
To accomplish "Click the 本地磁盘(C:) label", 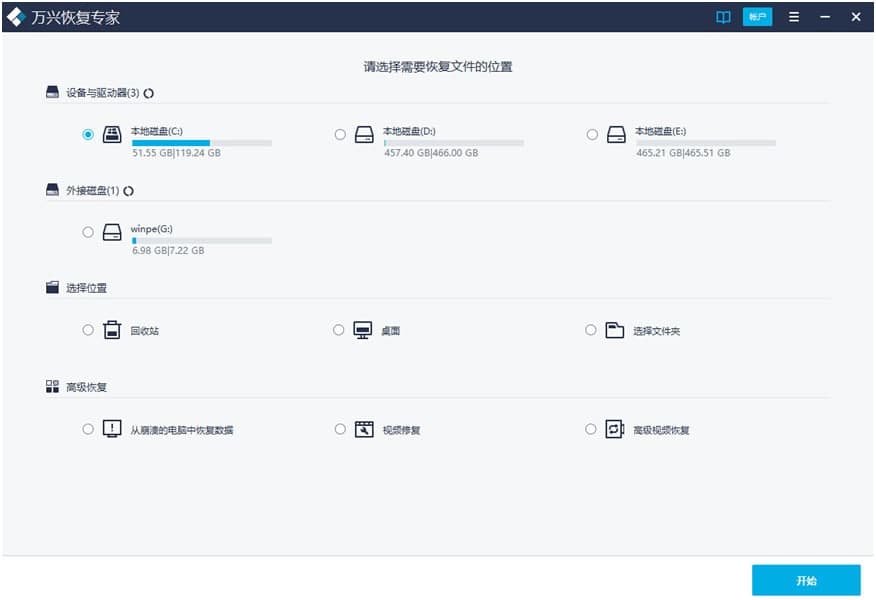I will pos(157,131).
